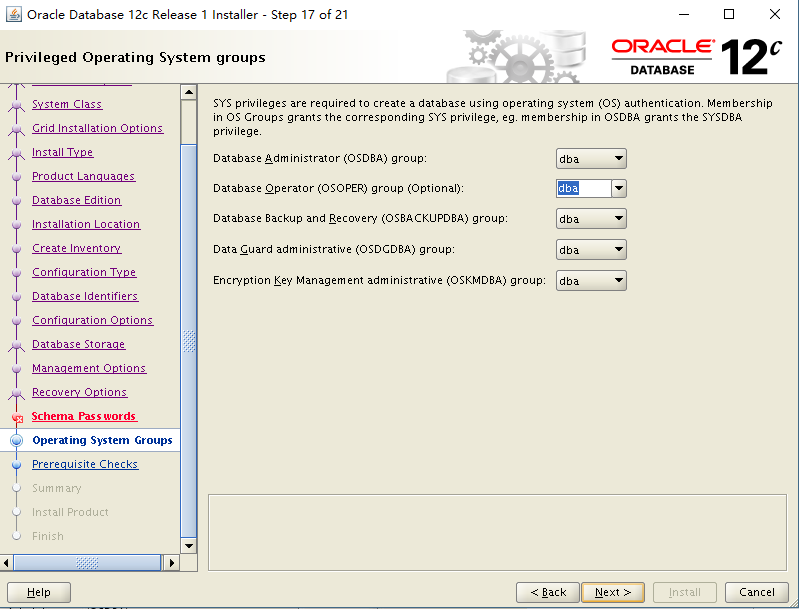This screenshot has width=799, height=609.
Task: Open the Management Options step
Action: [89, 368]
